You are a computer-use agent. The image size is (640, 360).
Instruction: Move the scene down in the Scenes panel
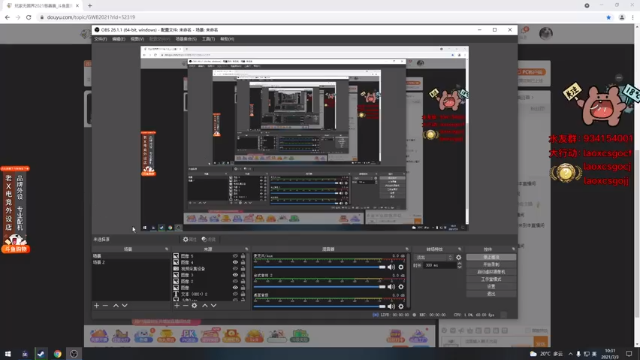(125, 306)
